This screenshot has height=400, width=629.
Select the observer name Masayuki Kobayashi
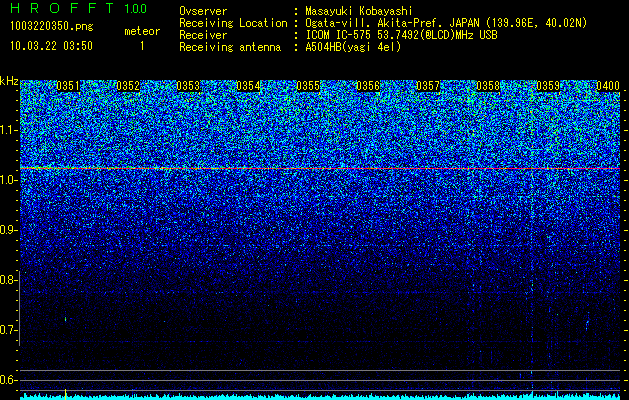click(x=359, y=11)
